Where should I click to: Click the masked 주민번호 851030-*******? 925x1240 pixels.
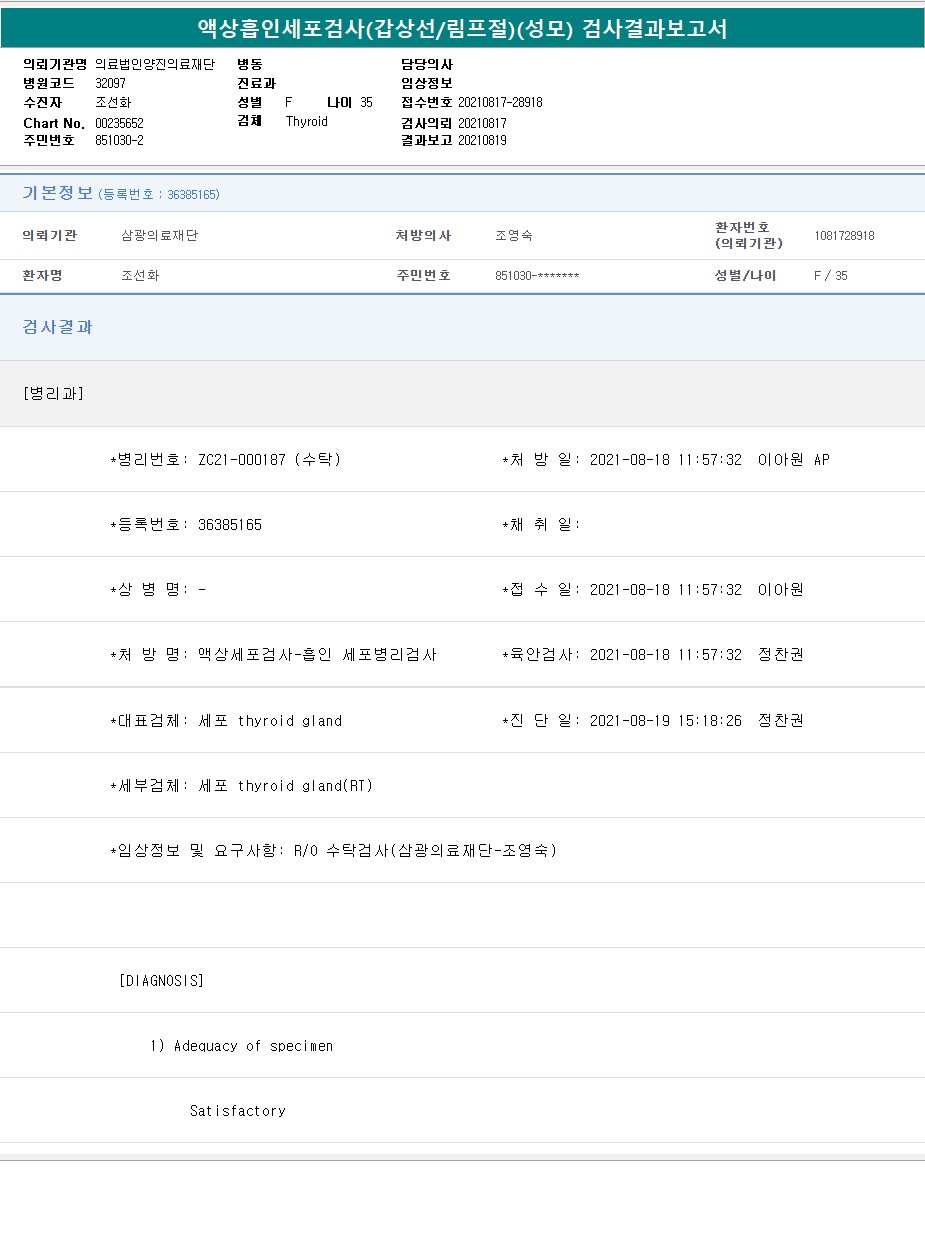coord(537,276)
